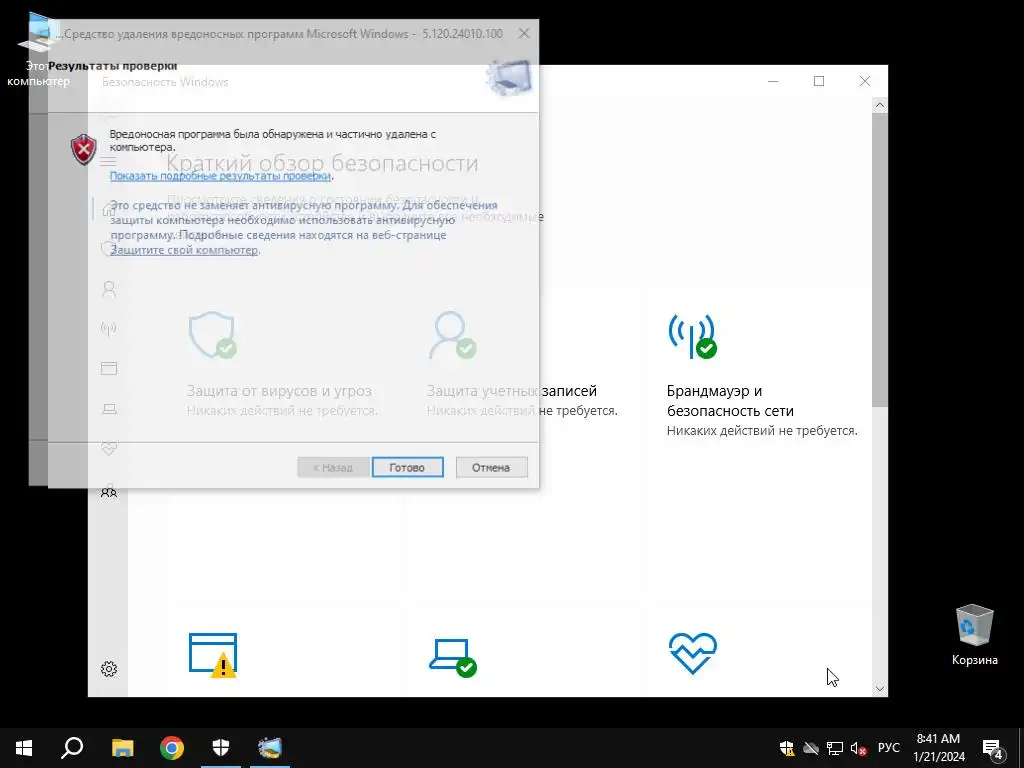Screen dimensions: 1024x768
Task: Open Корзина recycle bin on desktop
Action: coord(974,635)
